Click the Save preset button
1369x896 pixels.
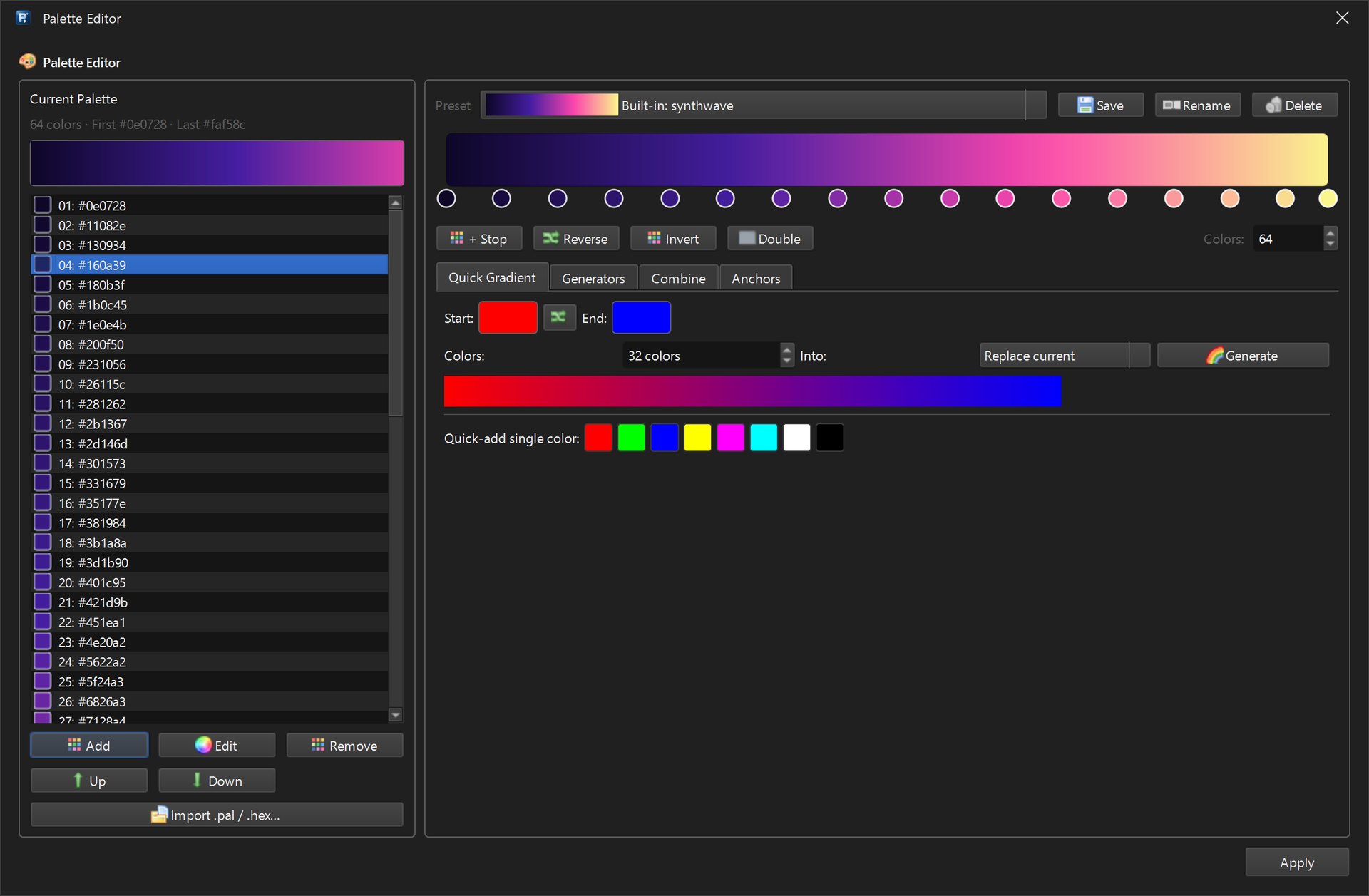(1100, 105)
